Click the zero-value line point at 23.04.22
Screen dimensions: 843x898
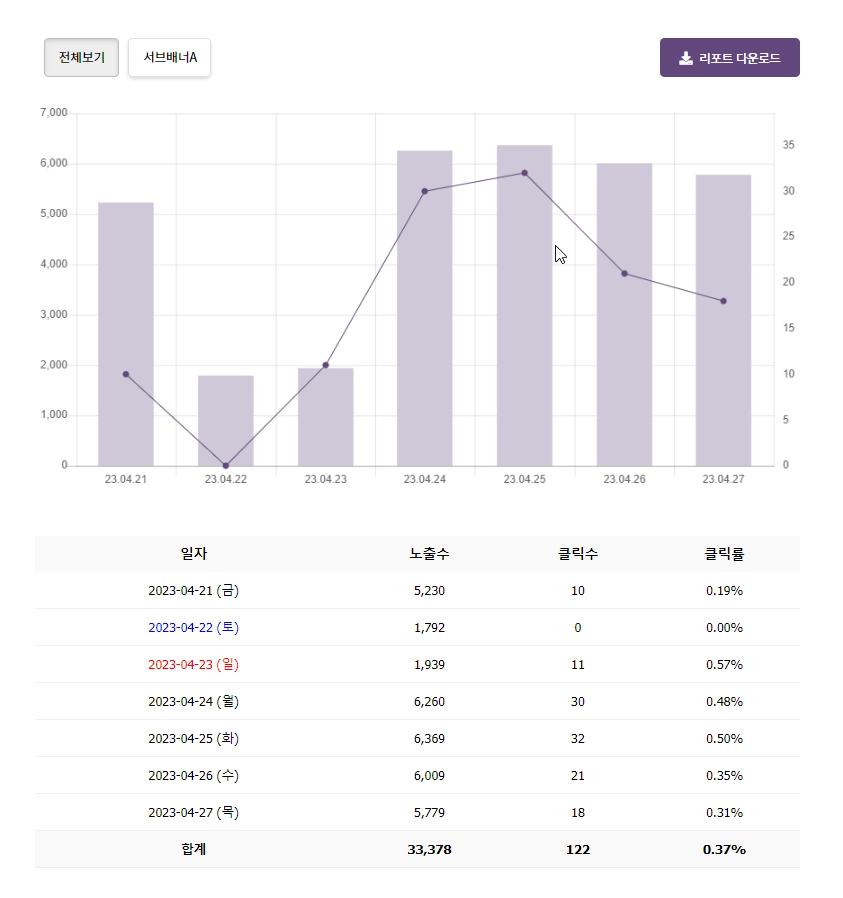click(x=226, y=466)
